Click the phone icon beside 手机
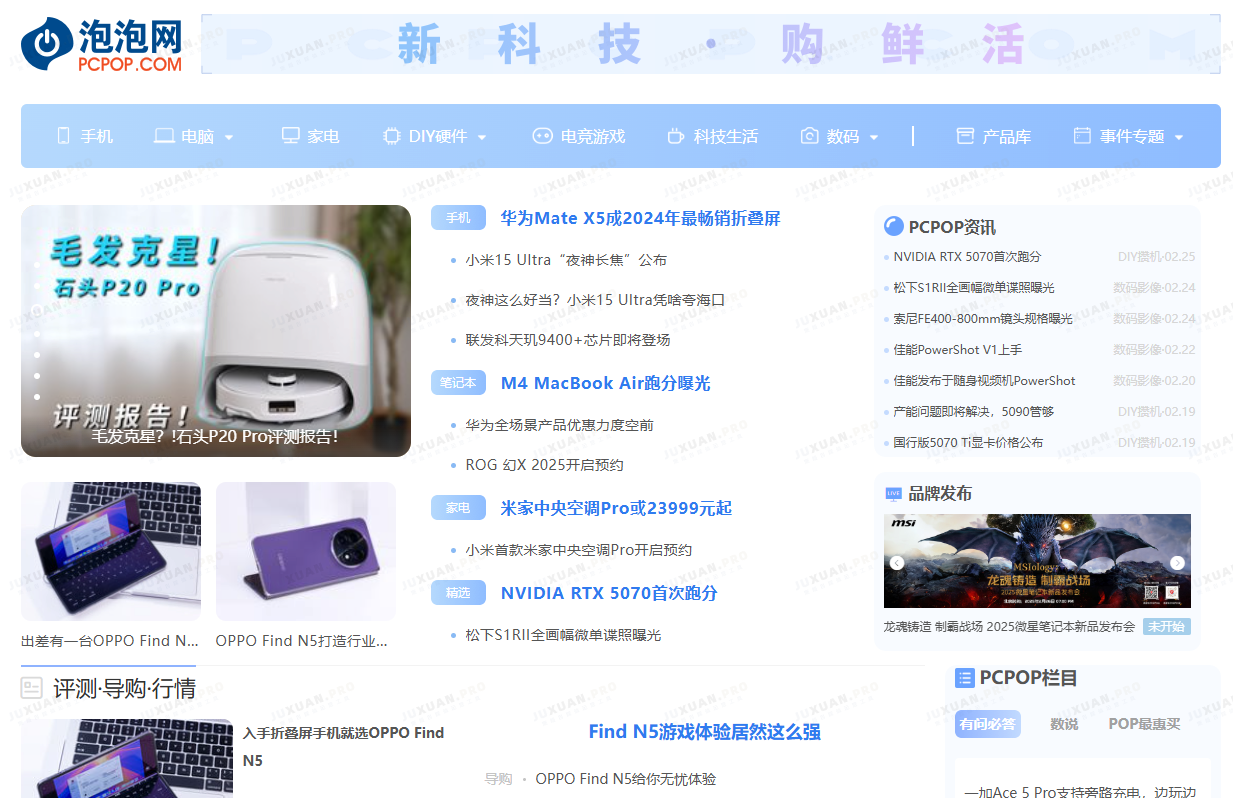The height and width of the screenshot is (798, 1233). click(64, 136)
